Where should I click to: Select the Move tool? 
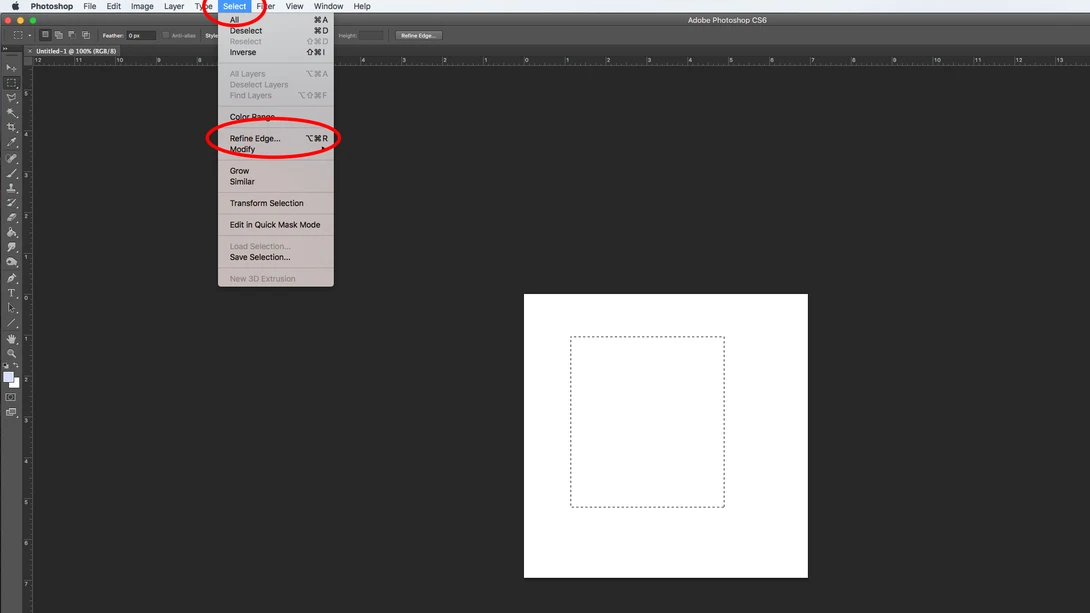point(11,67)
